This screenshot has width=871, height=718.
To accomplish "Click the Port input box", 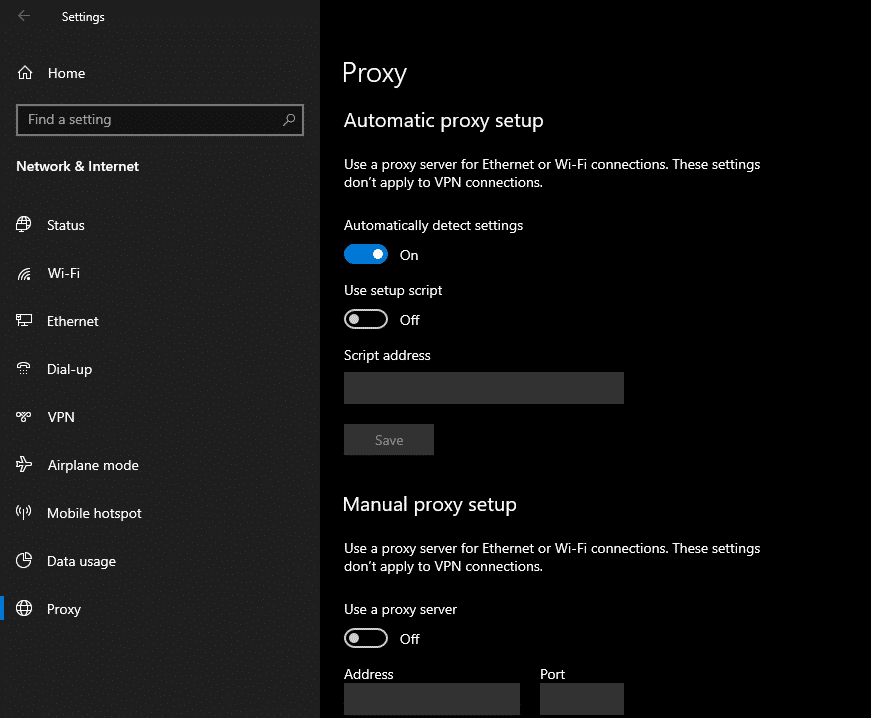I will (582, 698).
